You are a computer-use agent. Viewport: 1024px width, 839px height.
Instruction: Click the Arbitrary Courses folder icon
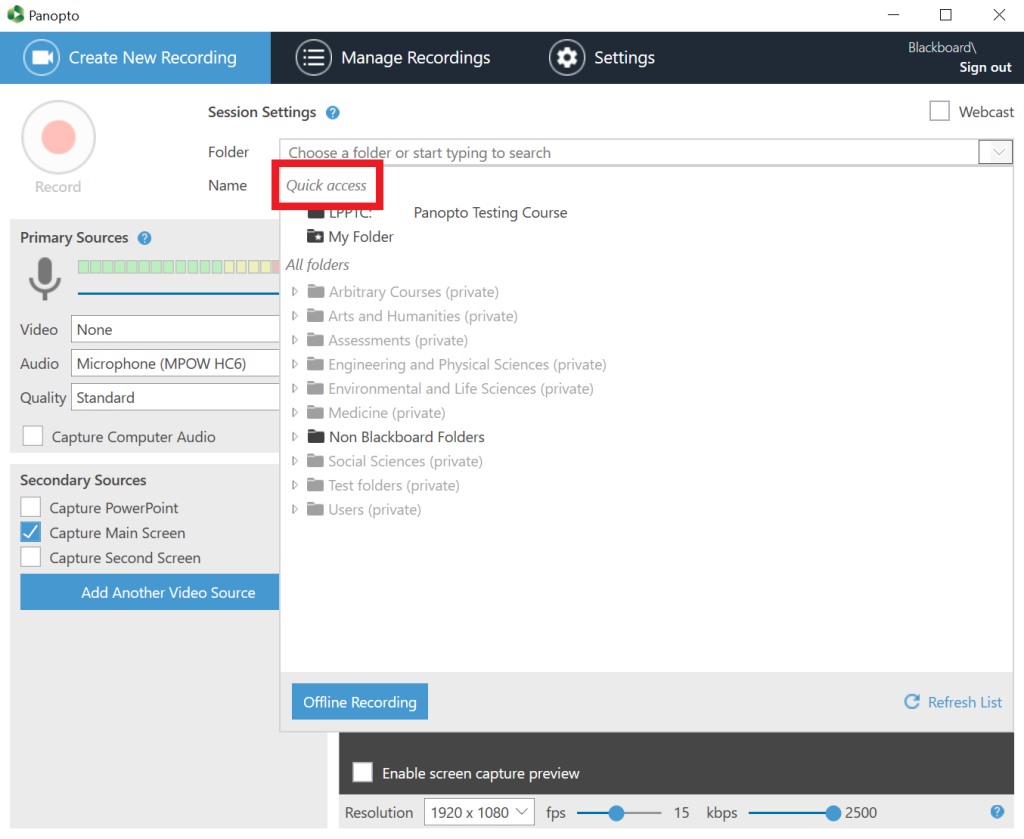(x=316, y=291)
